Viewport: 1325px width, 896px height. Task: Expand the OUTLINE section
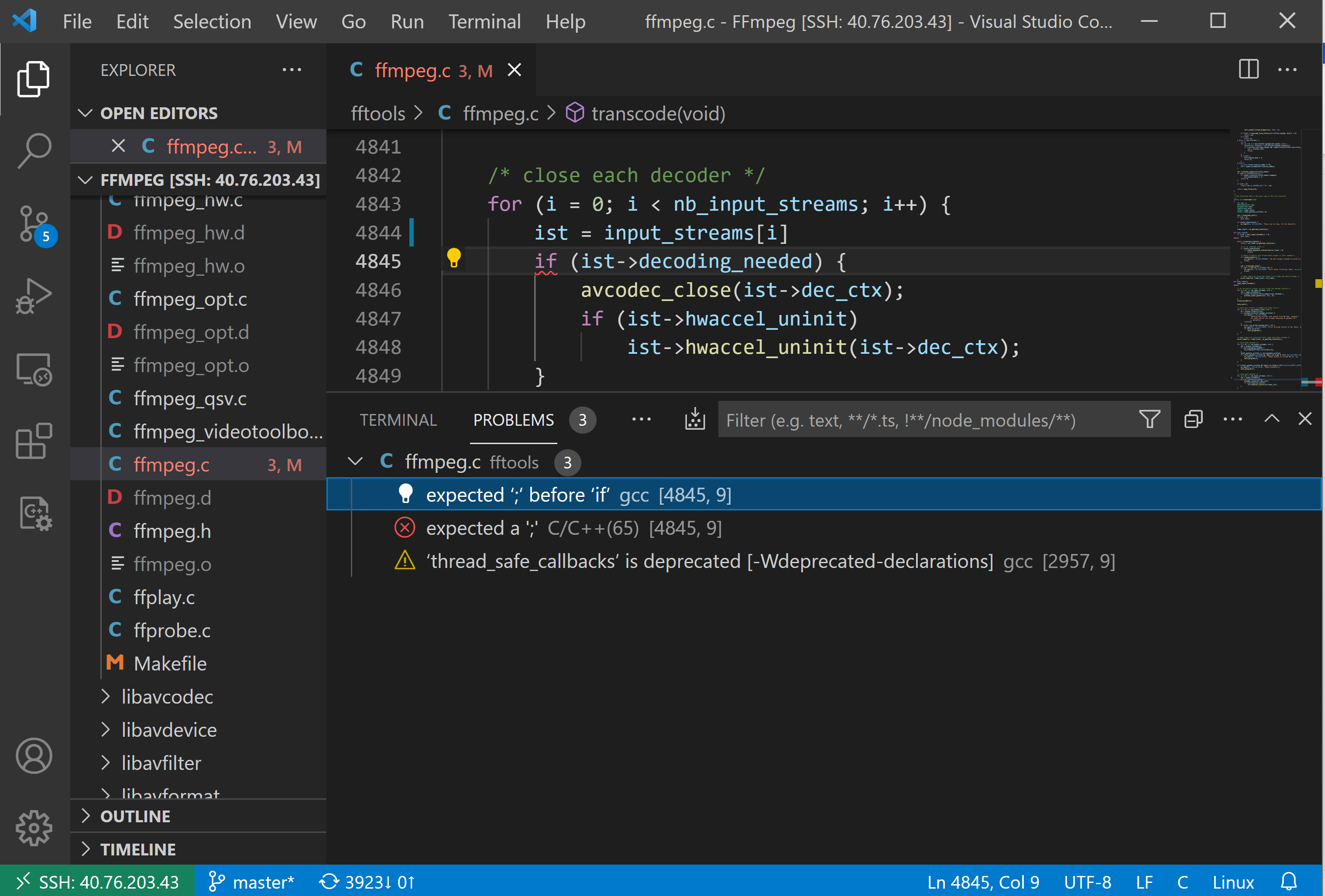click(x=135, y=816)
